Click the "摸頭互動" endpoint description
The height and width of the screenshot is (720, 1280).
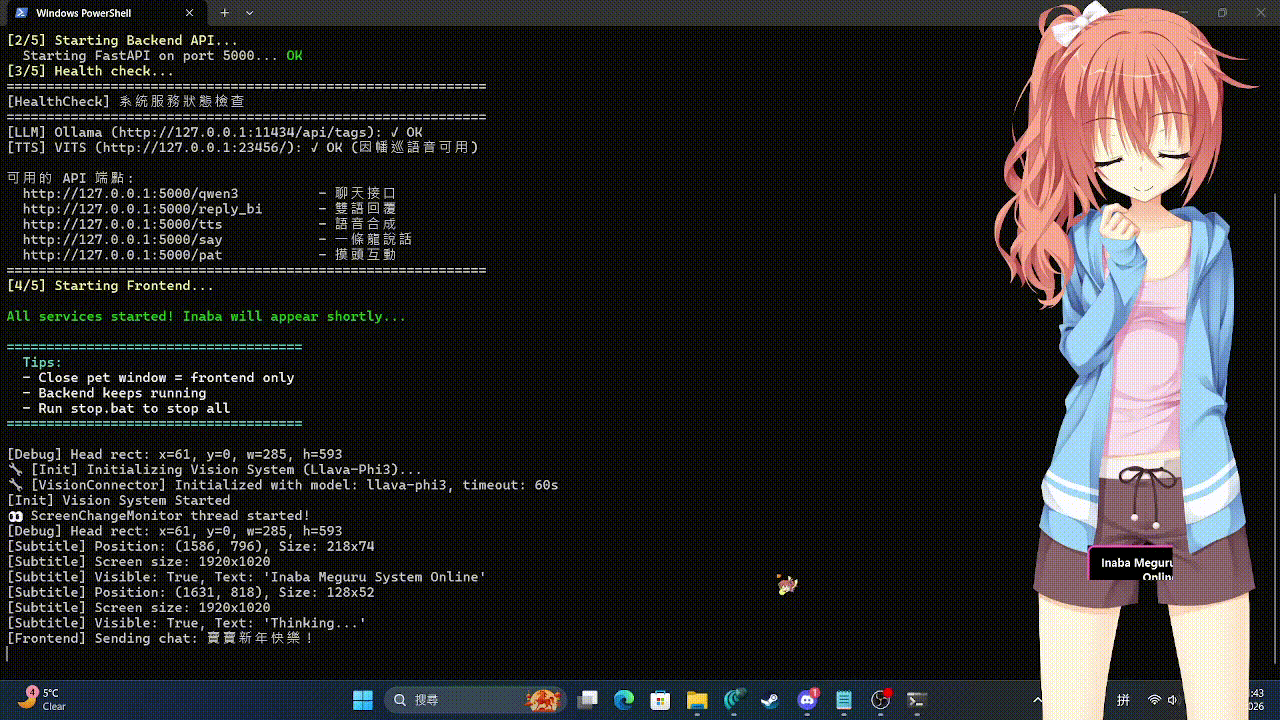click(x=366, y=255)
